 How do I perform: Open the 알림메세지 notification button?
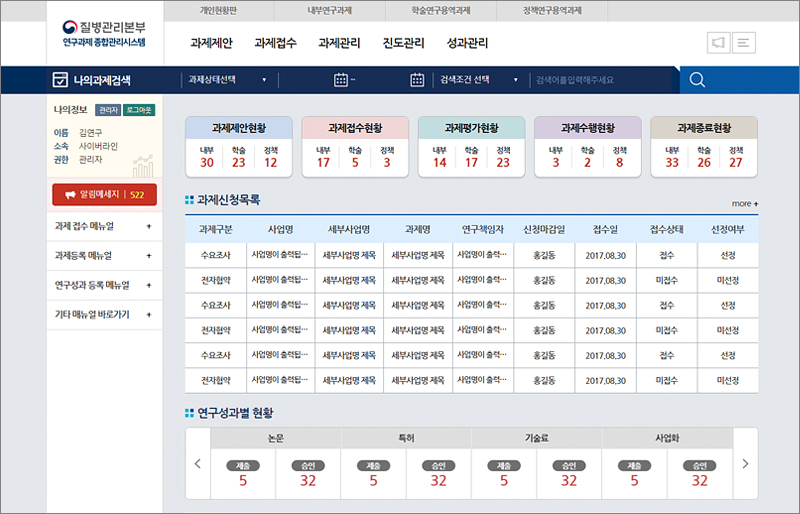point(104,195)
